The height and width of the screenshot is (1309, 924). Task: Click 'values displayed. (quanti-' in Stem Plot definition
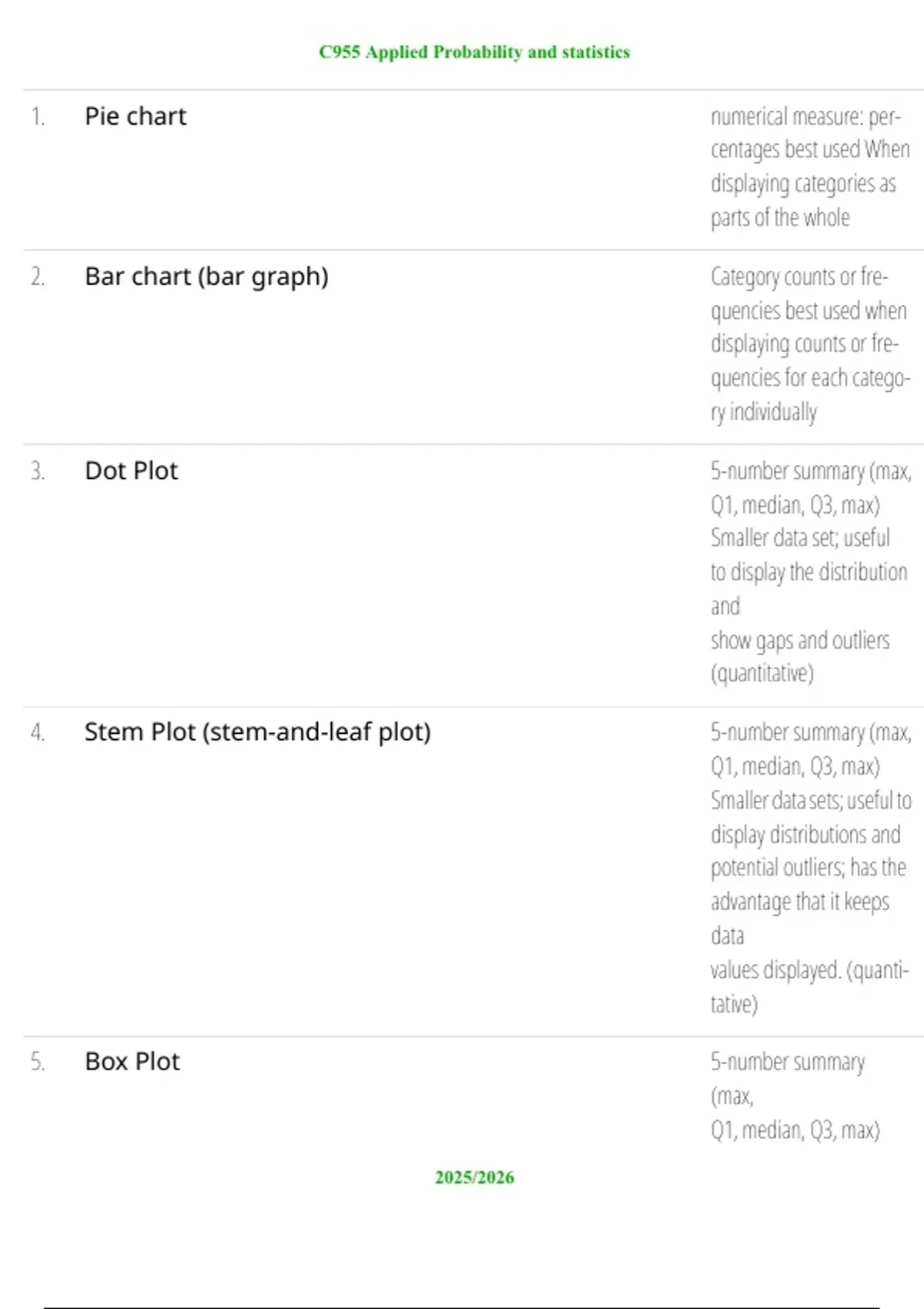(x=809, y=970)
